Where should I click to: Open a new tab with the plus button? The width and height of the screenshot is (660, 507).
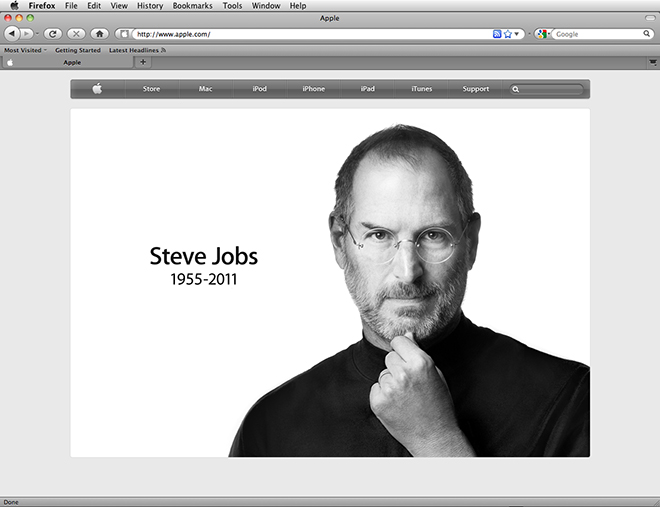click(x=143, y=62)
